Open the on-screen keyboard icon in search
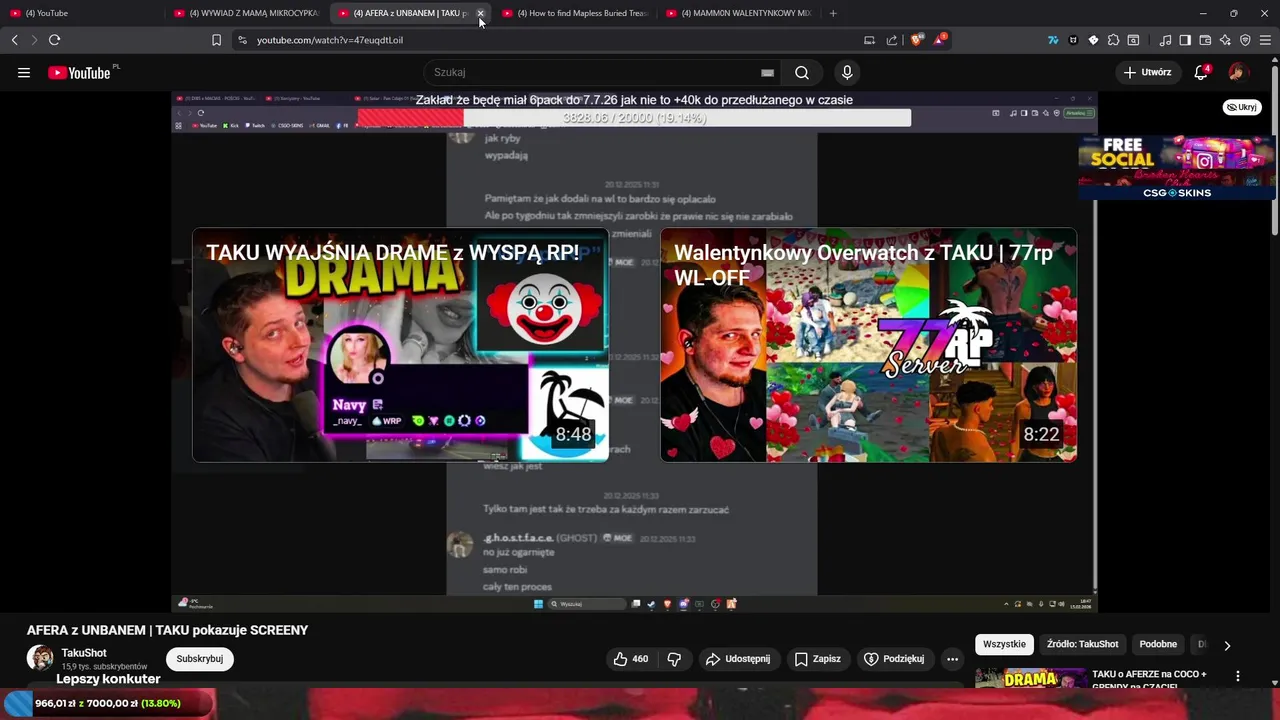 tap(767, 72)
